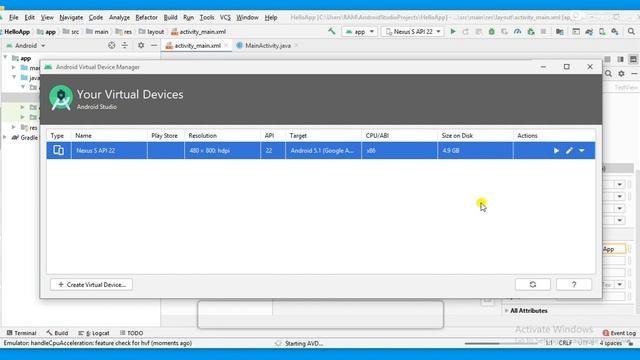Click the device type icon in Nexus 5 row
640x360 pixels.
(58, 150)
